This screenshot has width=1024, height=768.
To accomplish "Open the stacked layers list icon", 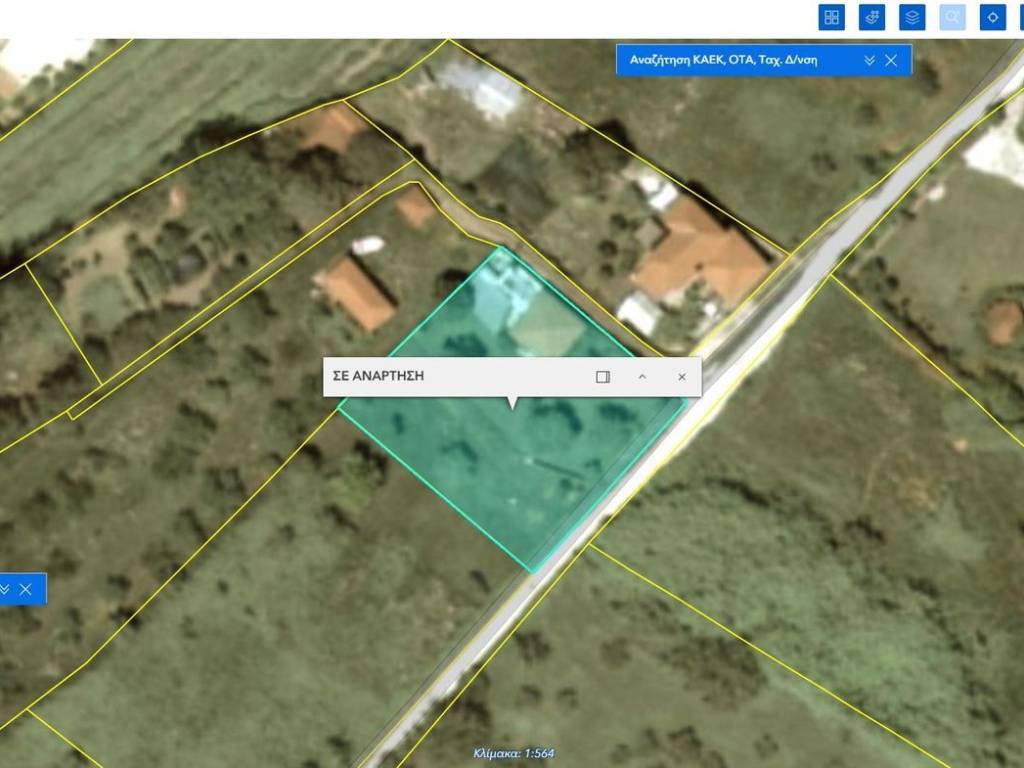I will coord(912,17).
